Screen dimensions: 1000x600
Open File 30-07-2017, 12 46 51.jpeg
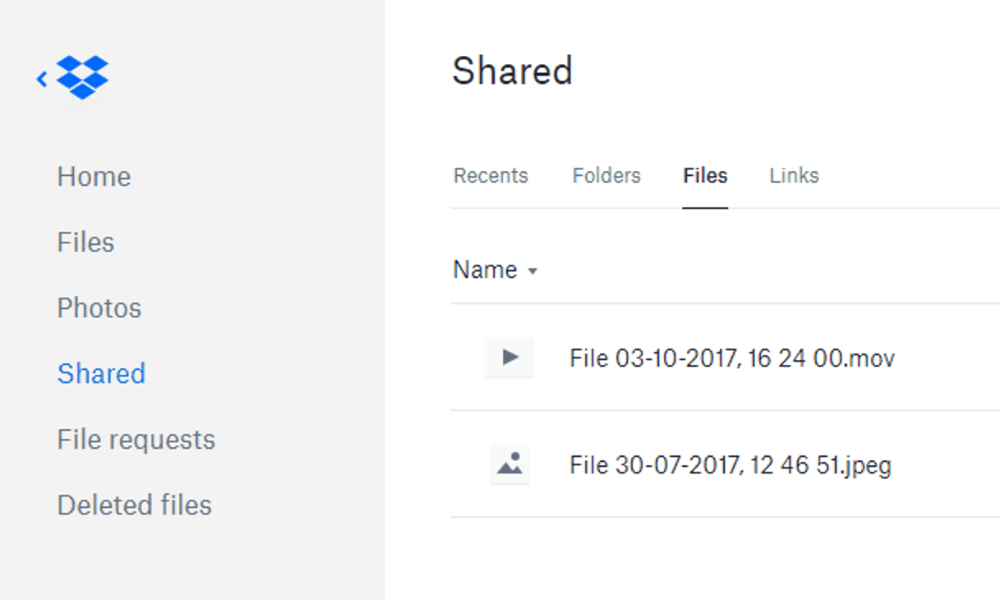click(730, 465)
